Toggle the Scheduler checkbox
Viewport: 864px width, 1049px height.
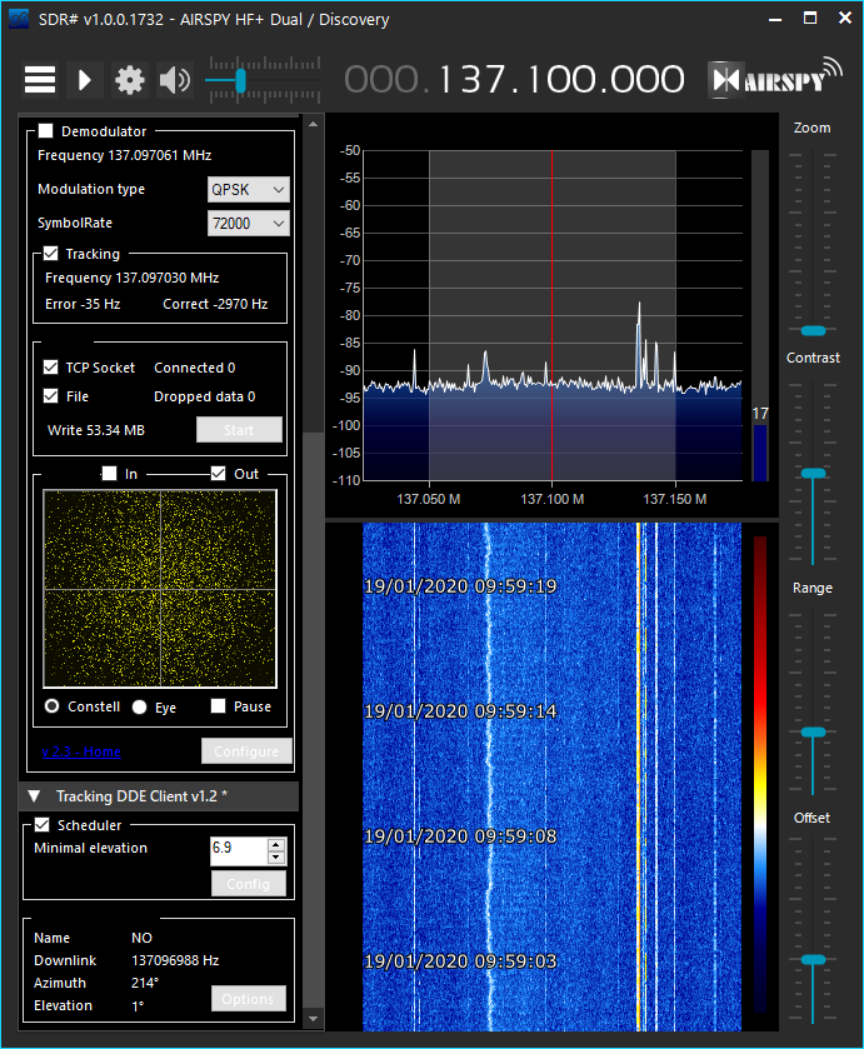[42, 825]
